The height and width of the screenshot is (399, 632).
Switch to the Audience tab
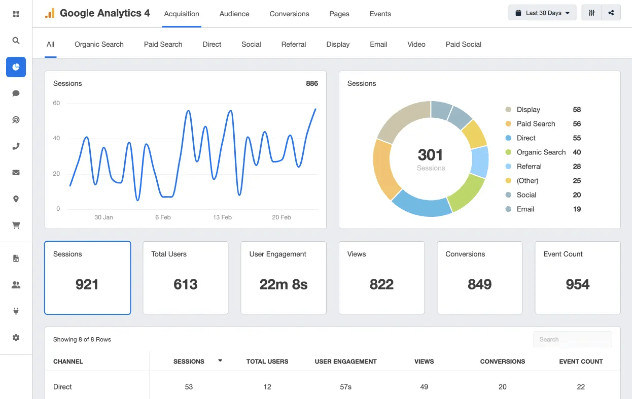[x=234, y=14]
